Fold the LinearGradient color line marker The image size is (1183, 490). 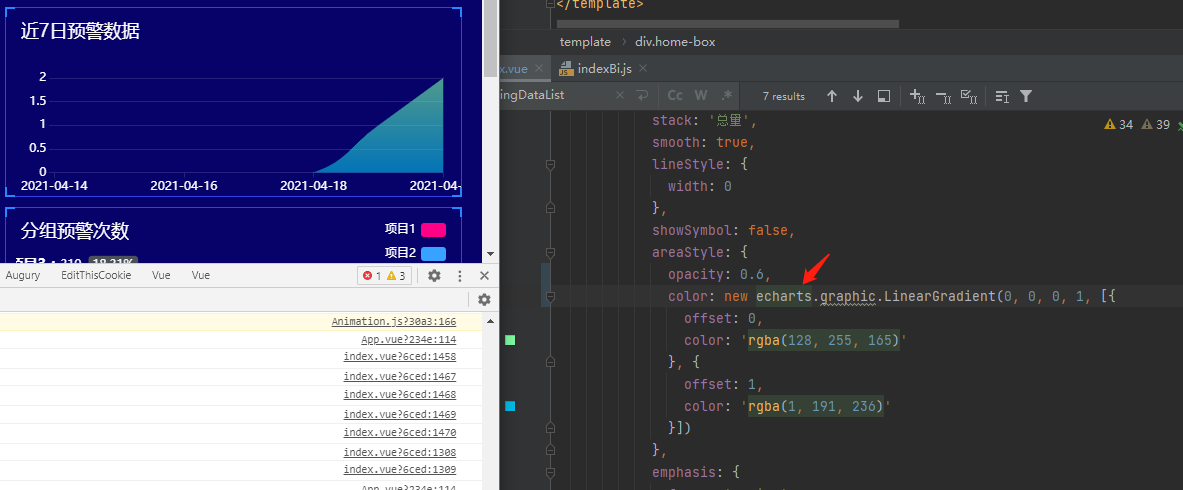click(x=550, y=297)
